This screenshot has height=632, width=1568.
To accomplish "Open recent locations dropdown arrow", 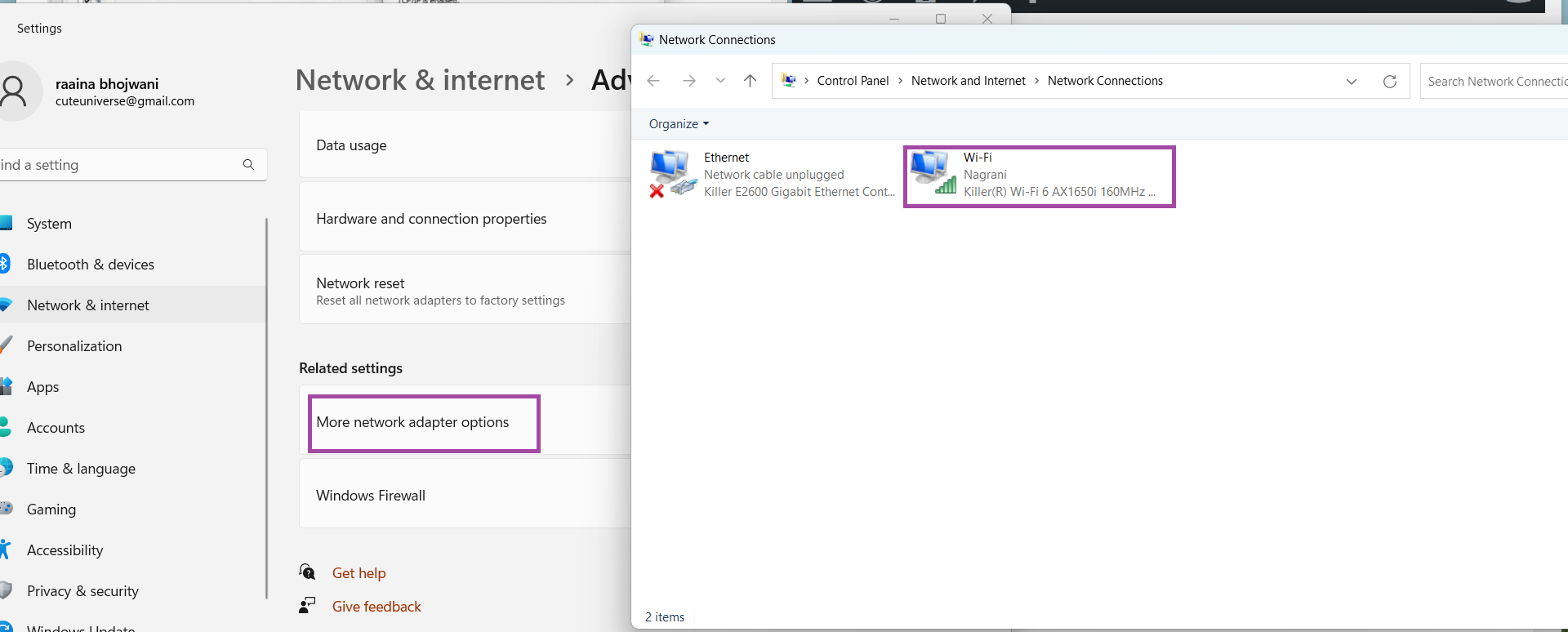I will pos(720,81).
